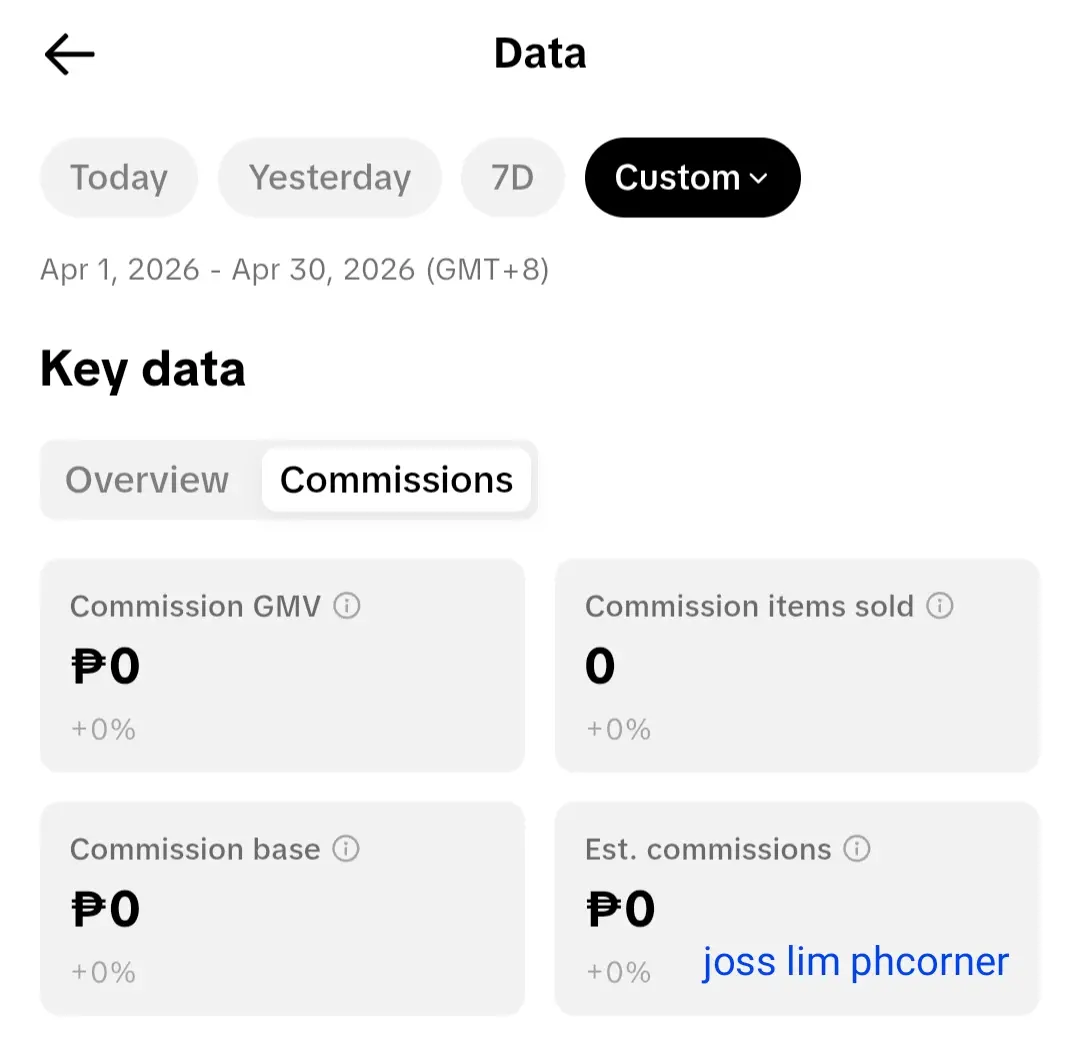1080x1064 pixels.
Task: Select the Today date filter
Action: click(x=119, y=178)
